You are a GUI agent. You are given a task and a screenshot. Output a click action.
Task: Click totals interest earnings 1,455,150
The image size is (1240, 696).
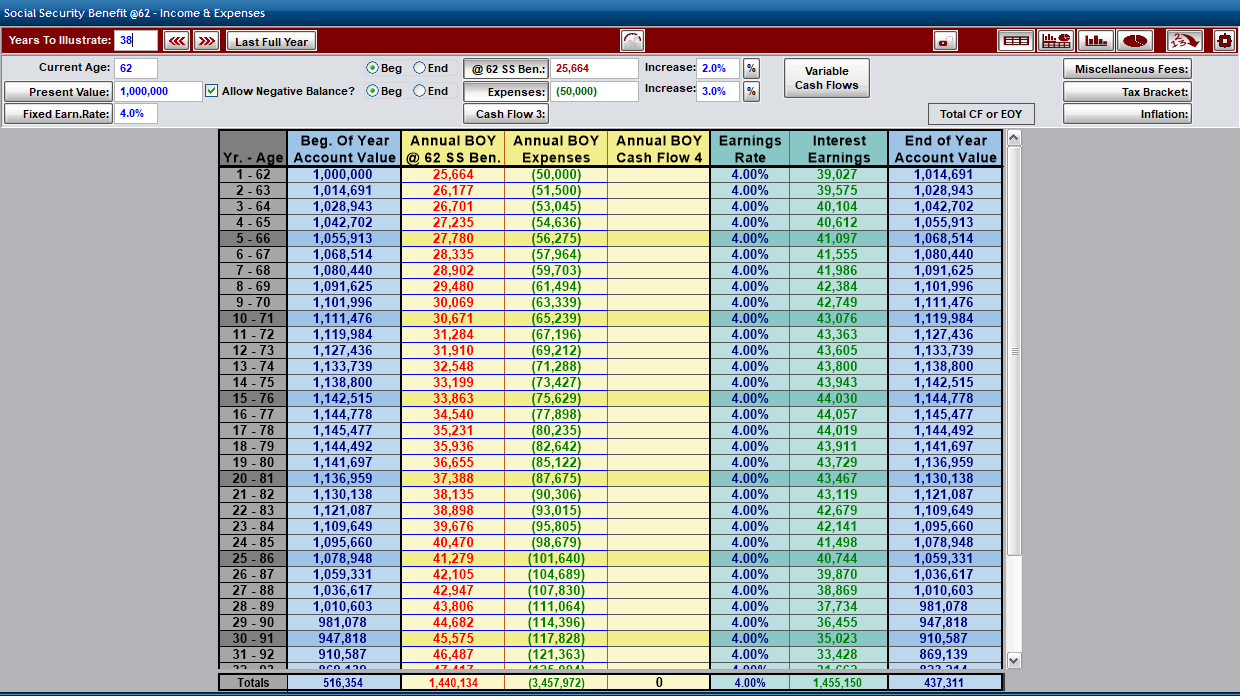[839, 682]
